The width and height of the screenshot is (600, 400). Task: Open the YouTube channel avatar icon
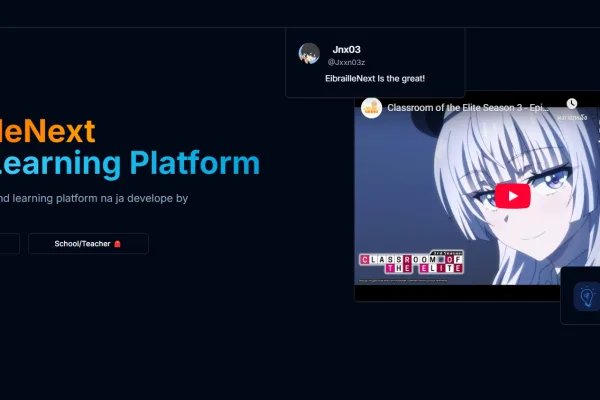pos(371,108)
